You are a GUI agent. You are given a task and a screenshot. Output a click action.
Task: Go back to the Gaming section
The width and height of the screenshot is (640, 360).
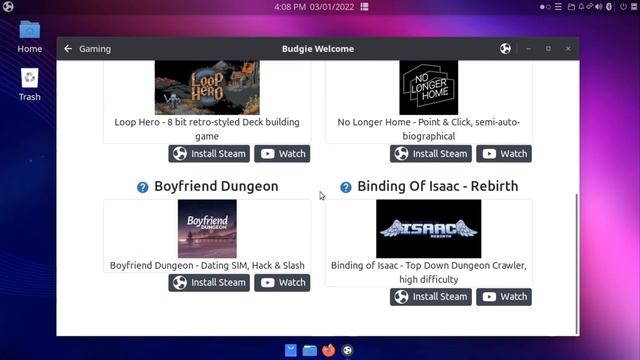[68, 49]
